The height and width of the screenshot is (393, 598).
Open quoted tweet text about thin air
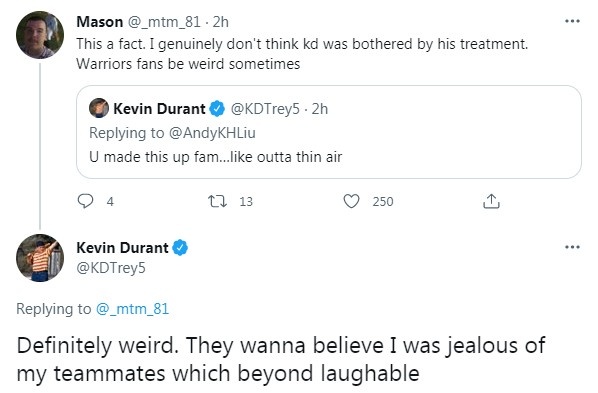pyautogui.click(x=215, y=157)
